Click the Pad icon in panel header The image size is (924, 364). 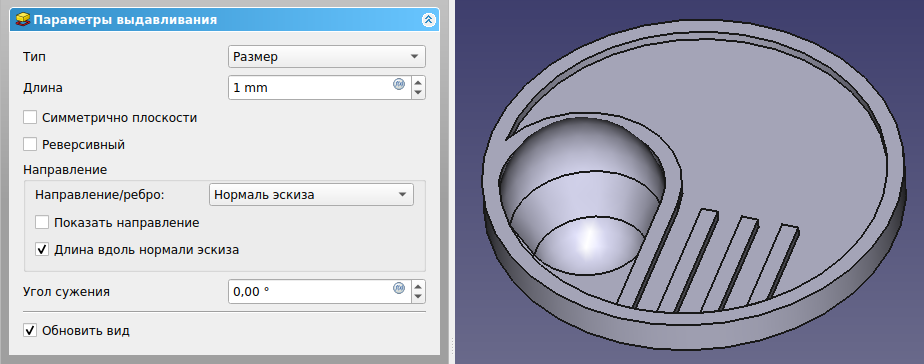22,20
